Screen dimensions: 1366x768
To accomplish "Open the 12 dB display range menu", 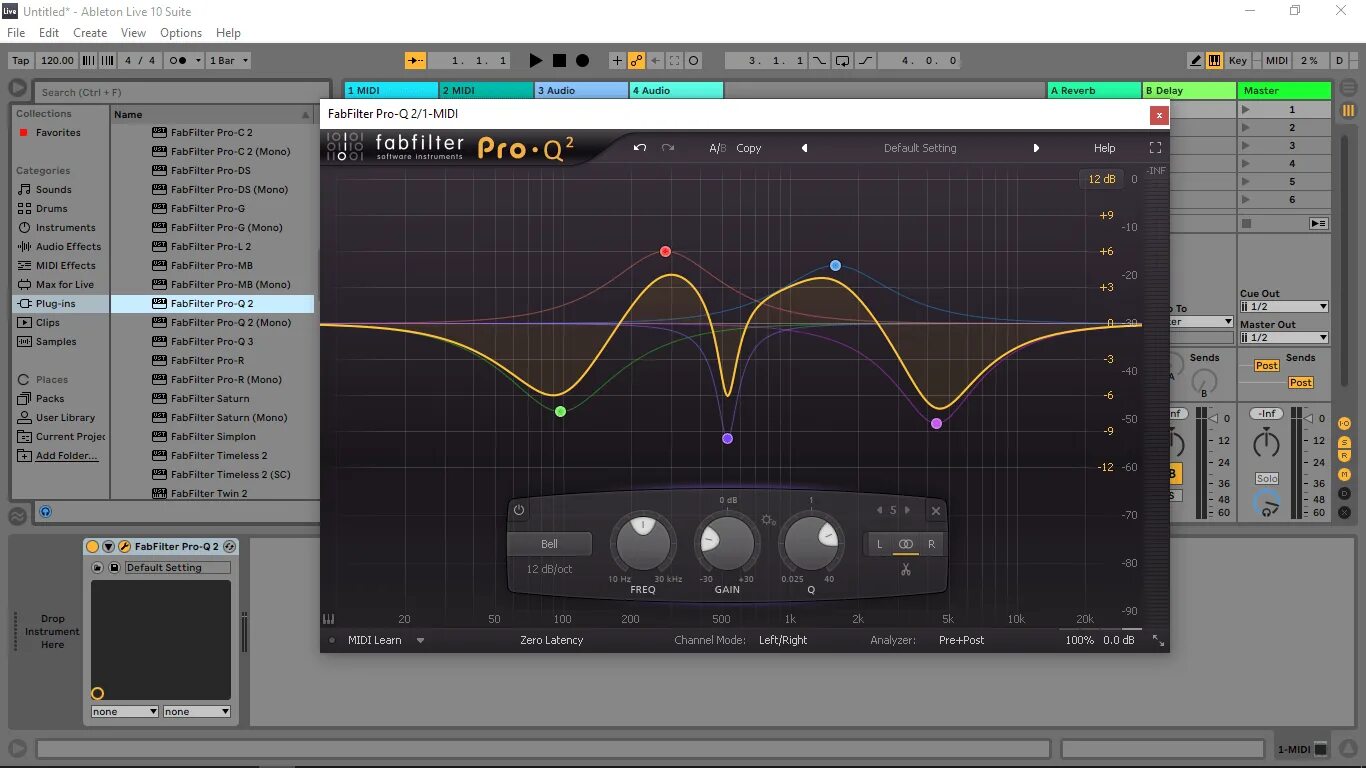I will (1102, 179).
